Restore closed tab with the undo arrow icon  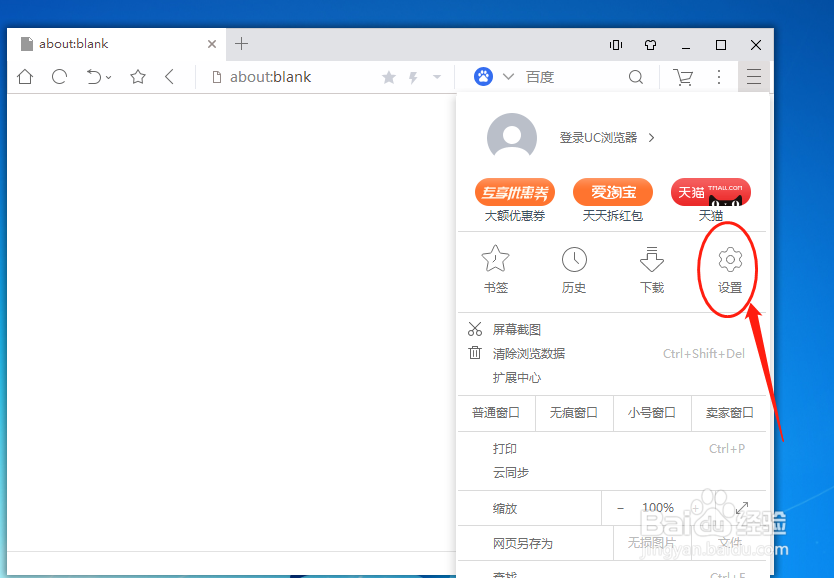click(x=94, y=77)
